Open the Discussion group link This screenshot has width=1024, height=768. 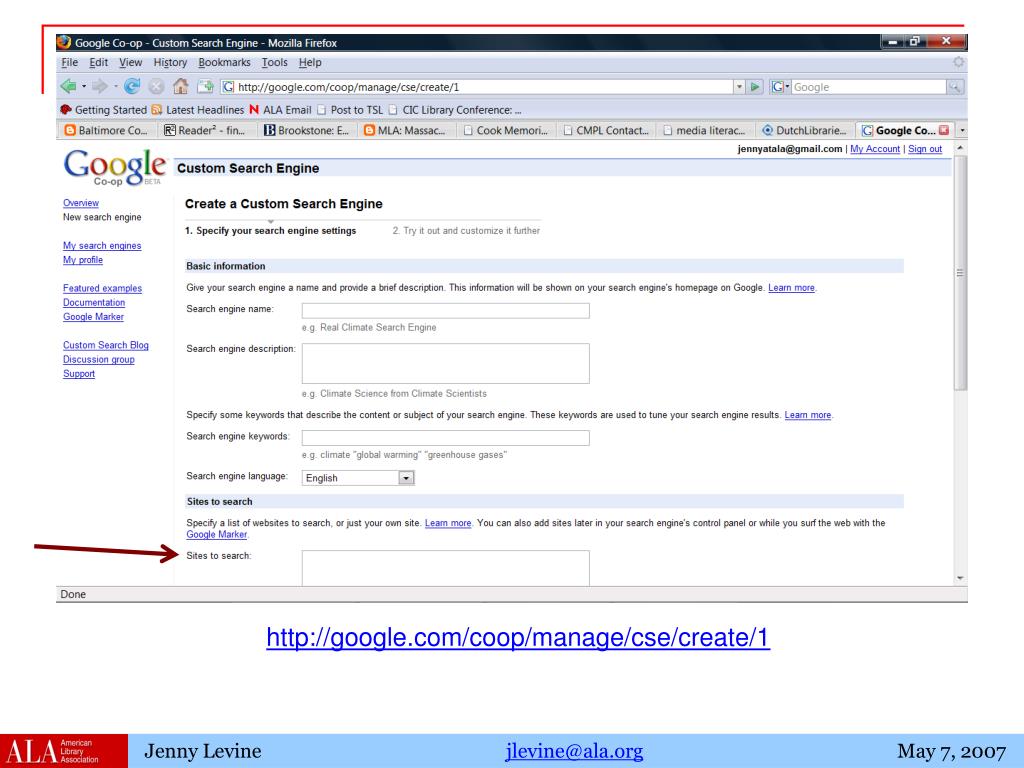[x=99, y=359]
